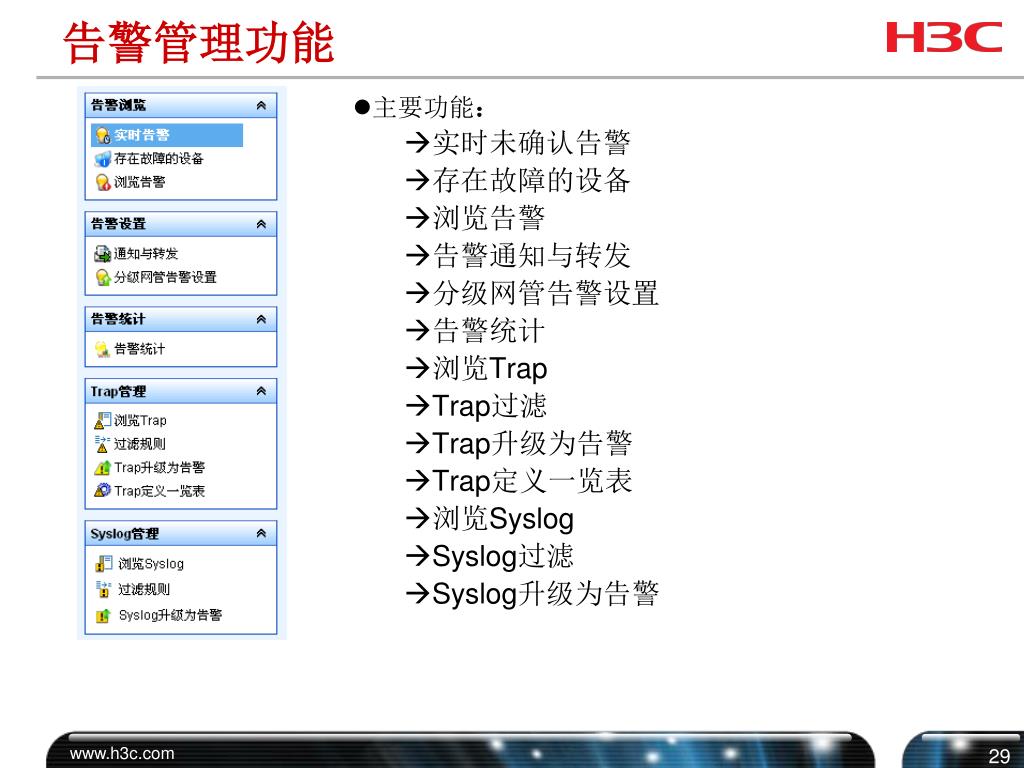The height and width of the screenshot is (768, 1024).
Task: Click the 浏览Syslog log icon
Action: tap(104, 564)
